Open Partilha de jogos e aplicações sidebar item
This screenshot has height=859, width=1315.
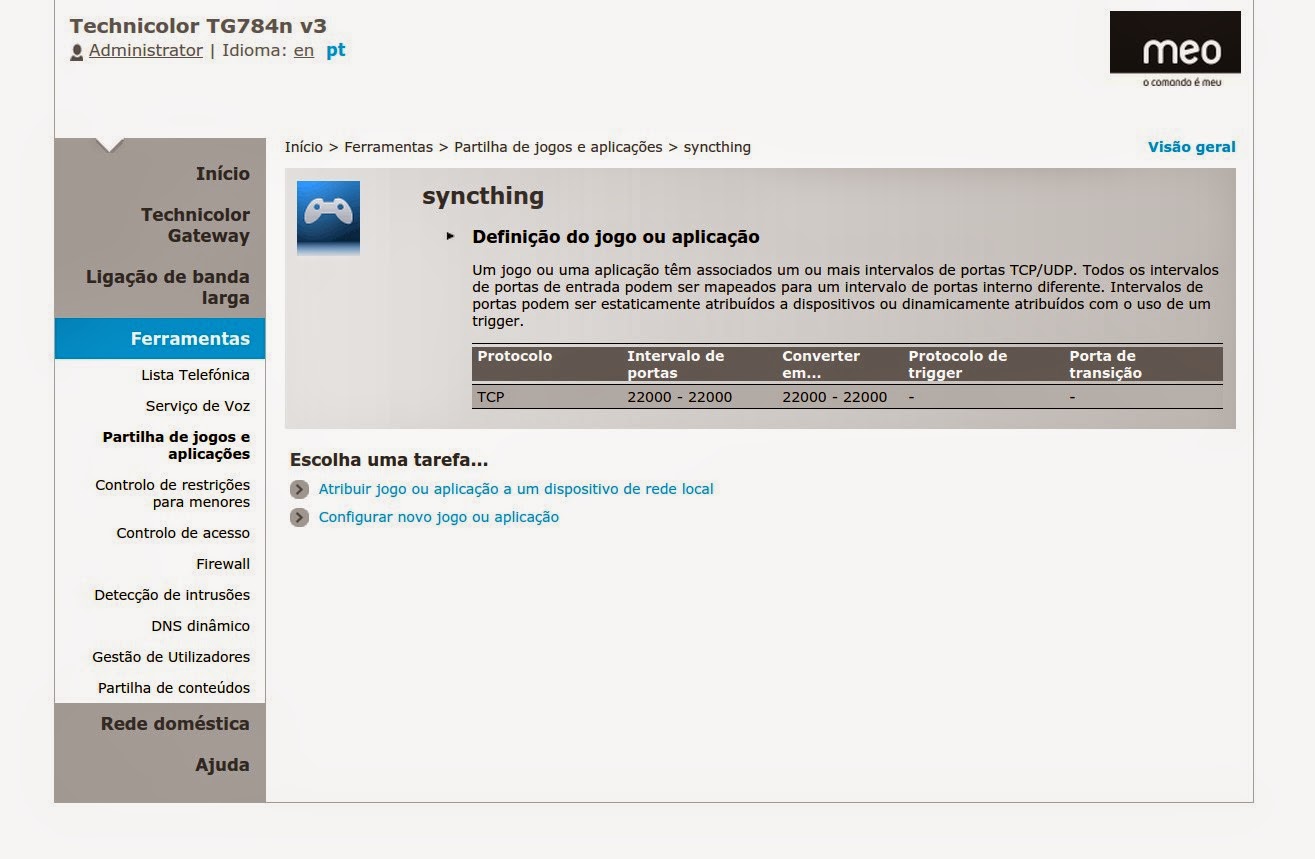click(176, 445)
